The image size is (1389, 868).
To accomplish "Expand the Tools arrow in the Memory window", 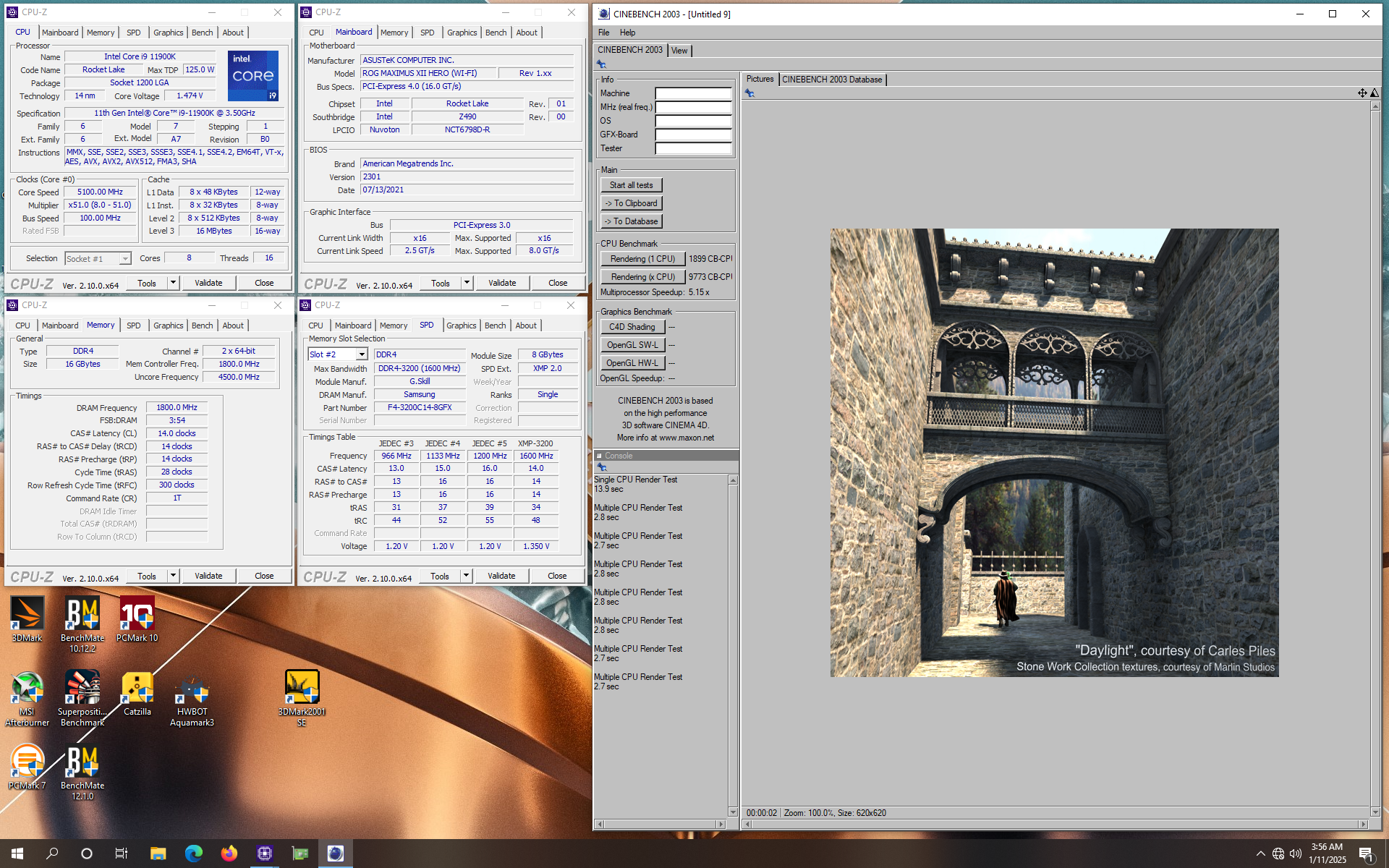I will point(173,576).
